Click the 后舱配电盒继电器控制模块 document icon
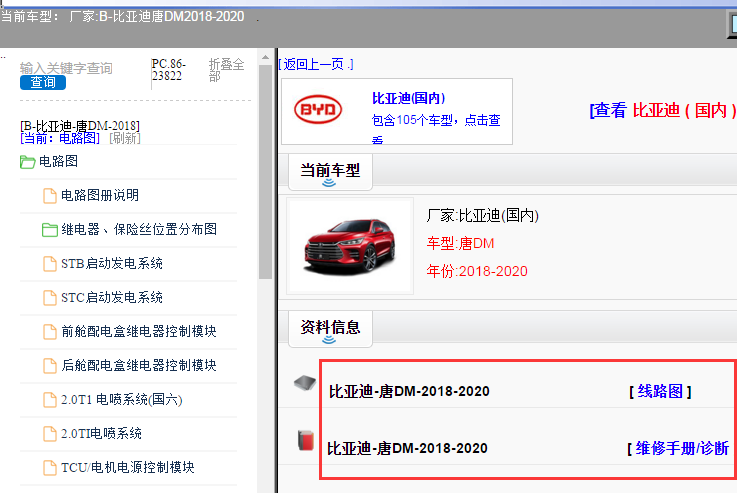Viewport: 737px width, 493px height. 50,365
